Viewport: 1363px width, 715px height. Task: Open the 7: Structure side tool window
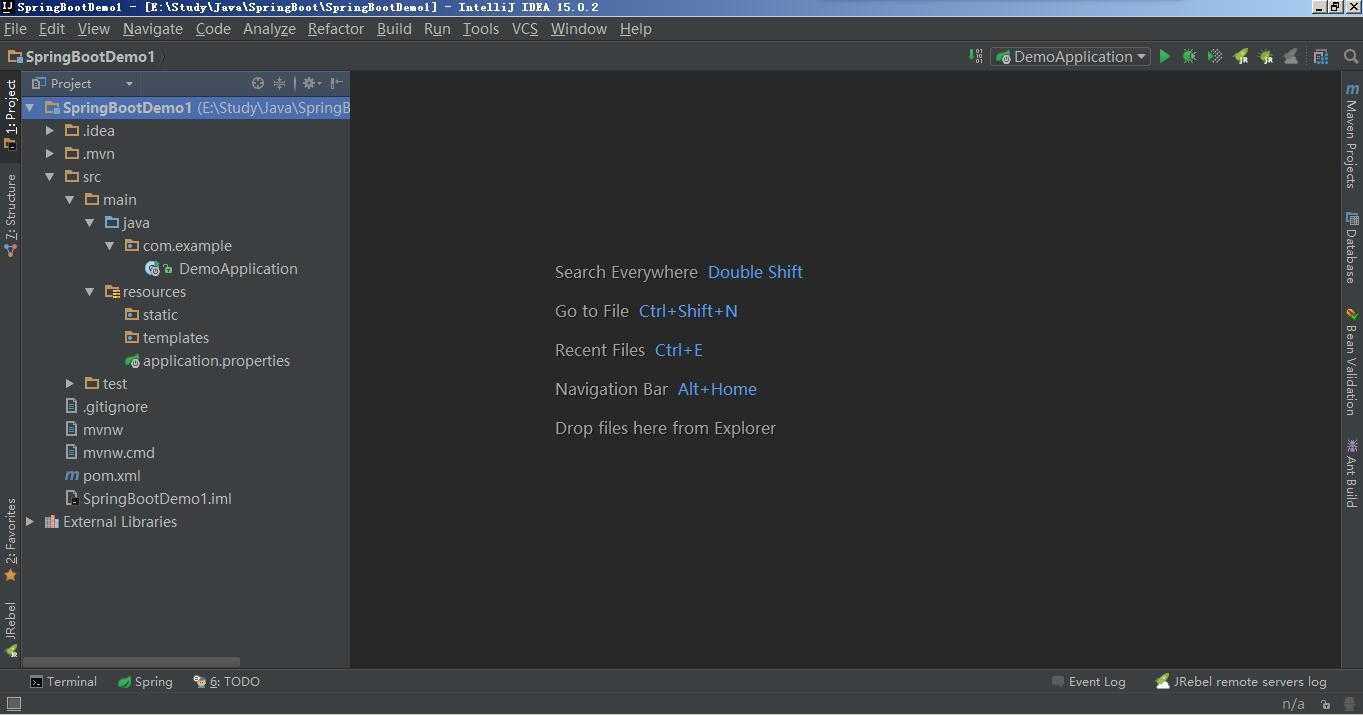pos(11,215)
